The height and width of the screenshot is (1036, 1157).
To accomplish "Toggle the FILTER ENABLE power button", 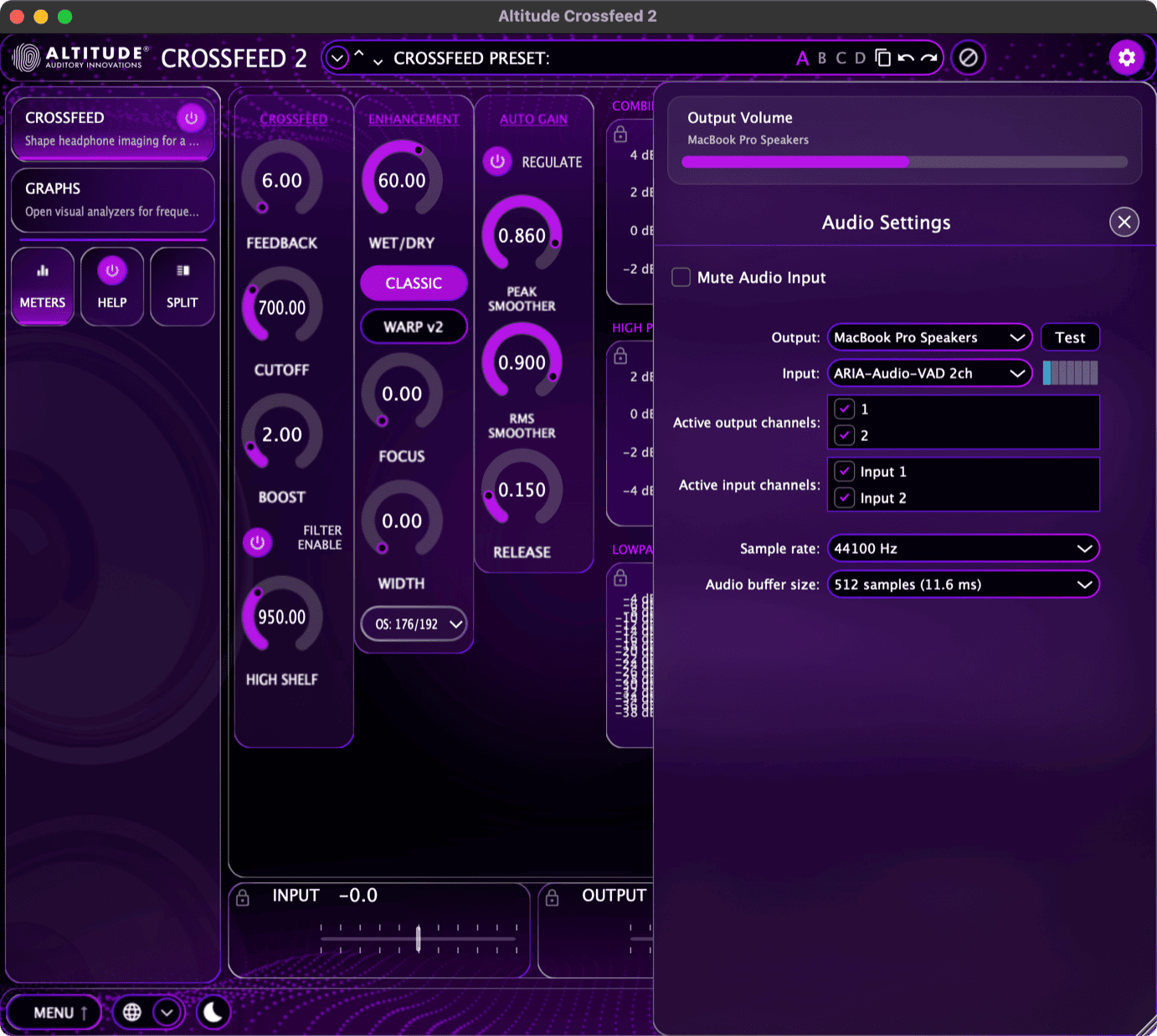I will tap(258, 542).
